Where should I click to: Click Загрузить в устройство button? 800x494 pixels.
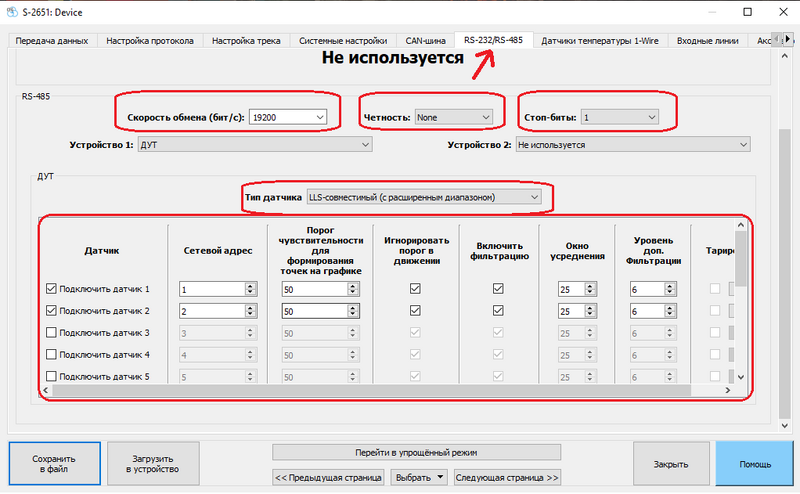click(153, 463)
